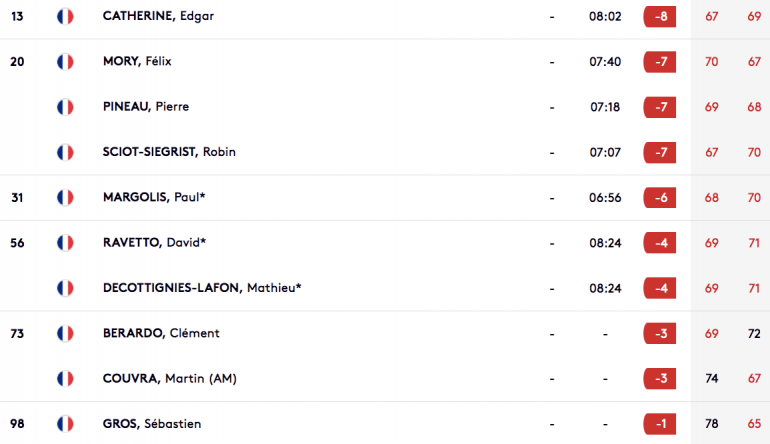Select DECOTTIGNIES-LAFON, Mathieu row

tap(385, 288)
